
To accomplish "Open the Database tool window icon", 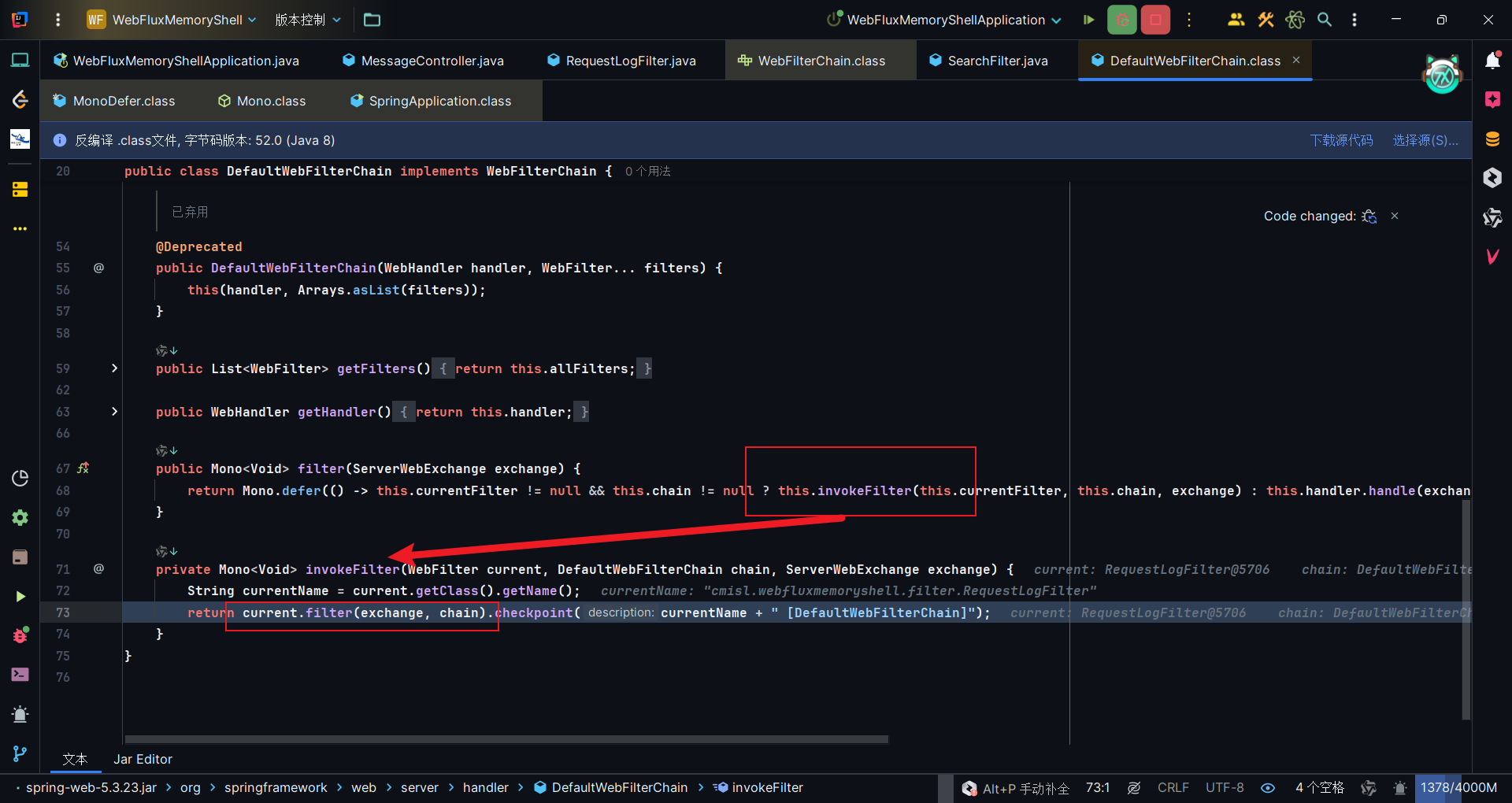I will [x=1492, y=139].
